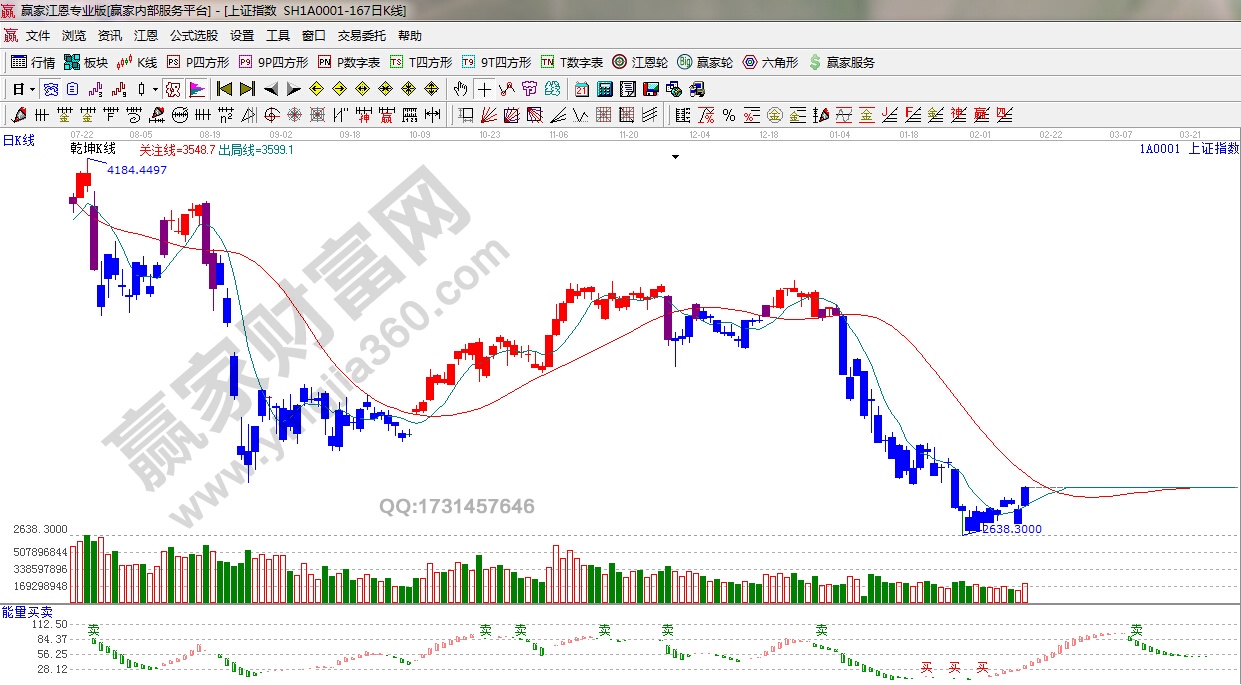Launch the 六角形 hexagon tool
The width and height of the screenshot is (1241, 685).
(x=770, y=62)
